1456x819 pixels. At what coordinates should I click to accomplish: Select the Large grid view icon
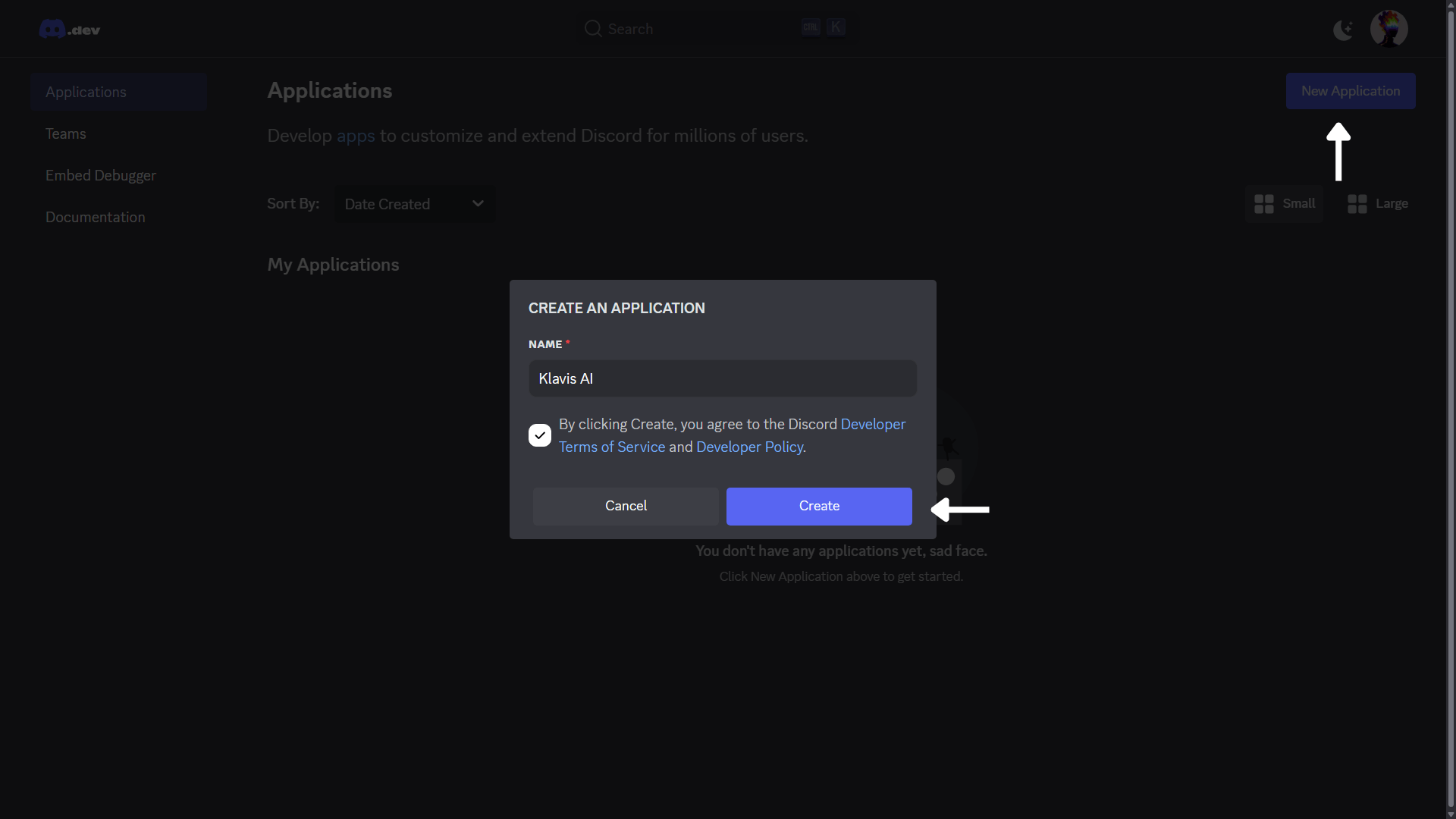coord(1357,204)
